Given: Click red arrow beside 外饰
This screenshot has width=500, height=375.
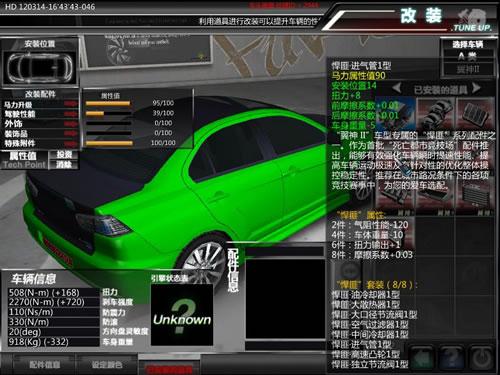Looking at the screenshot, I should [71, 124].
